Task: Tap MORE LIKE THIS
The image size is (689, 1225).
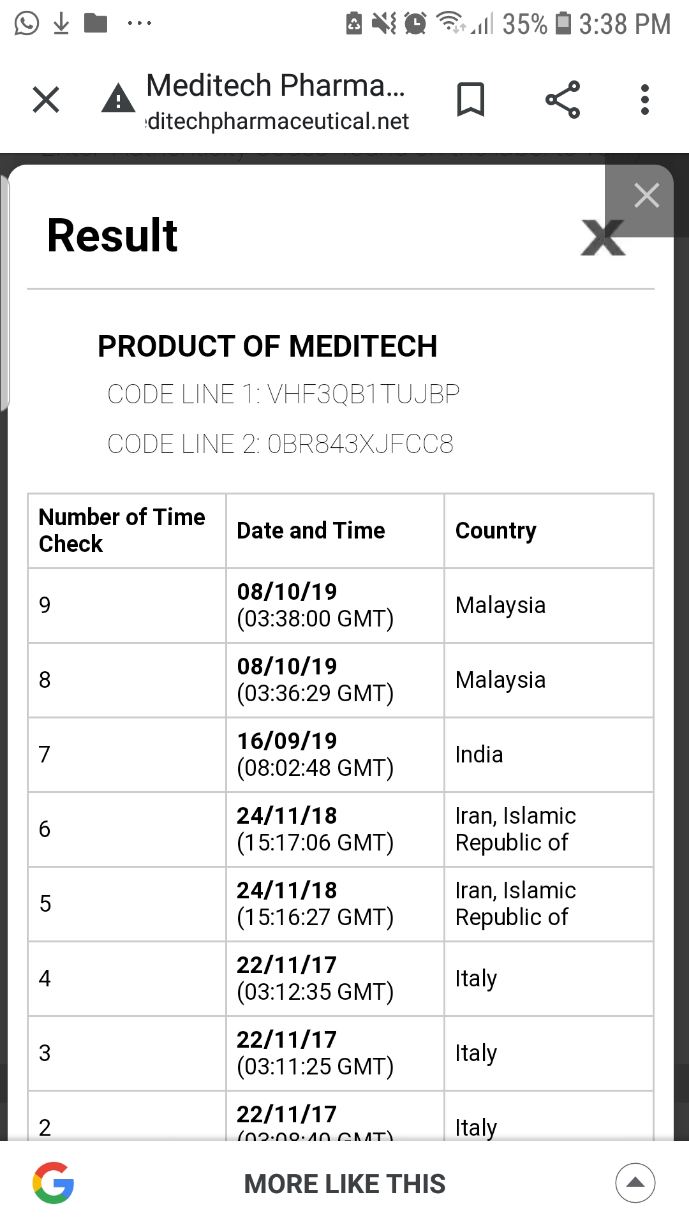Action: [x=344, y=1183]
